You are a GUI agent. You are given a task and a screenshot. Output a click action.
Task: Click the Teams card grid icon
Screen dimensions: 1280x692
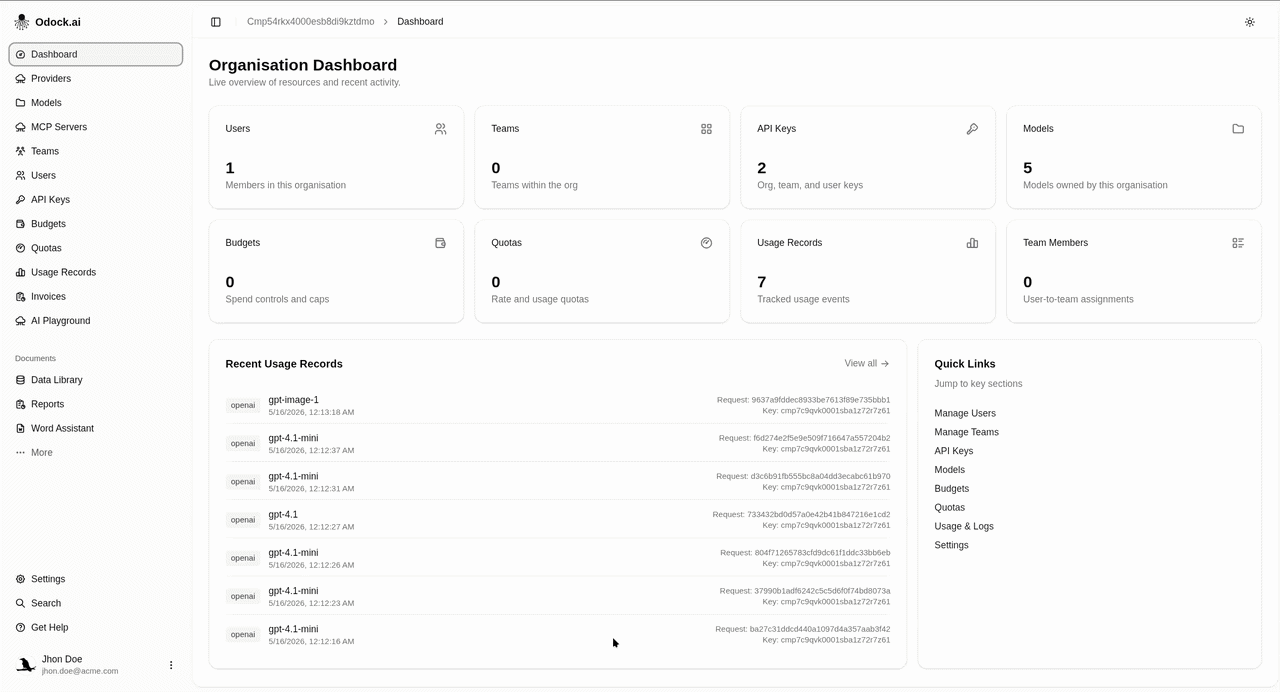(x=707, y=129)
